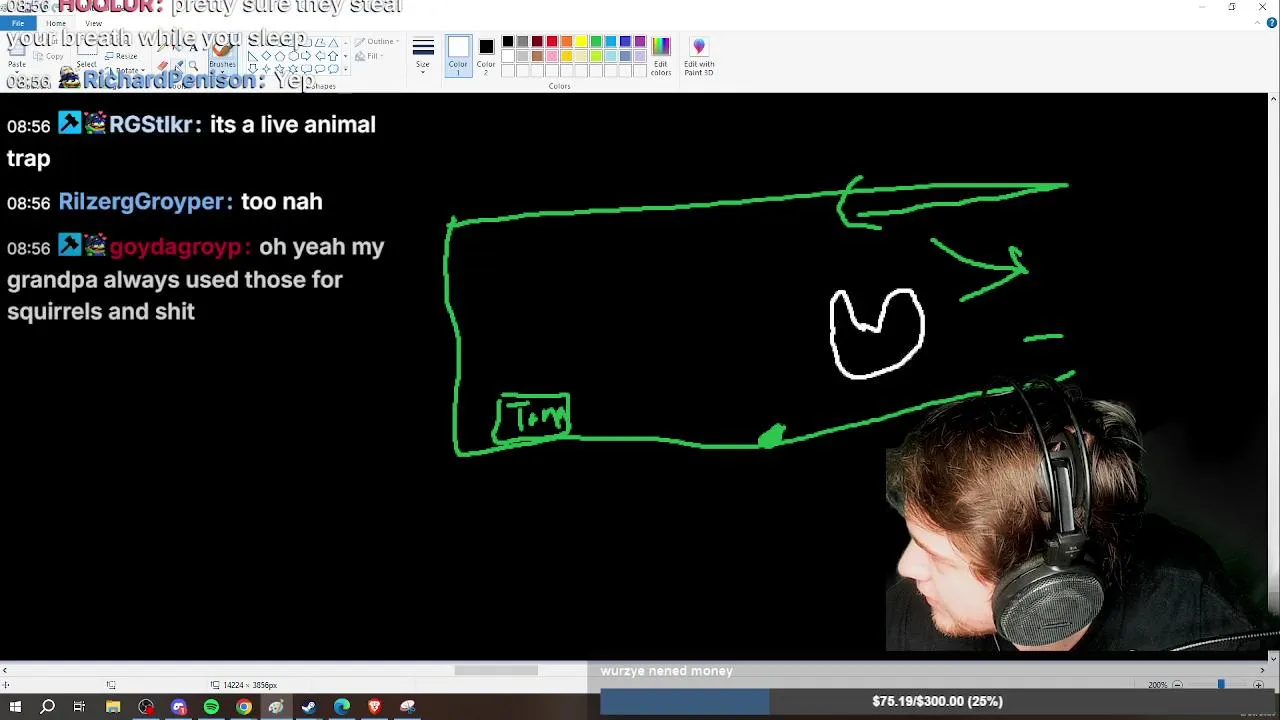Viewport: 1280px width, 720px height.
Task: Pick the yellow palette color
Action: pyautogui.click(x=581, y=41)
